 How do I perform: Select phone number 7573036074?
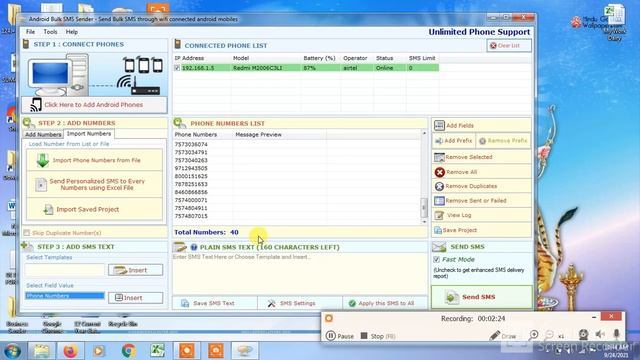[x=191, y=144]
